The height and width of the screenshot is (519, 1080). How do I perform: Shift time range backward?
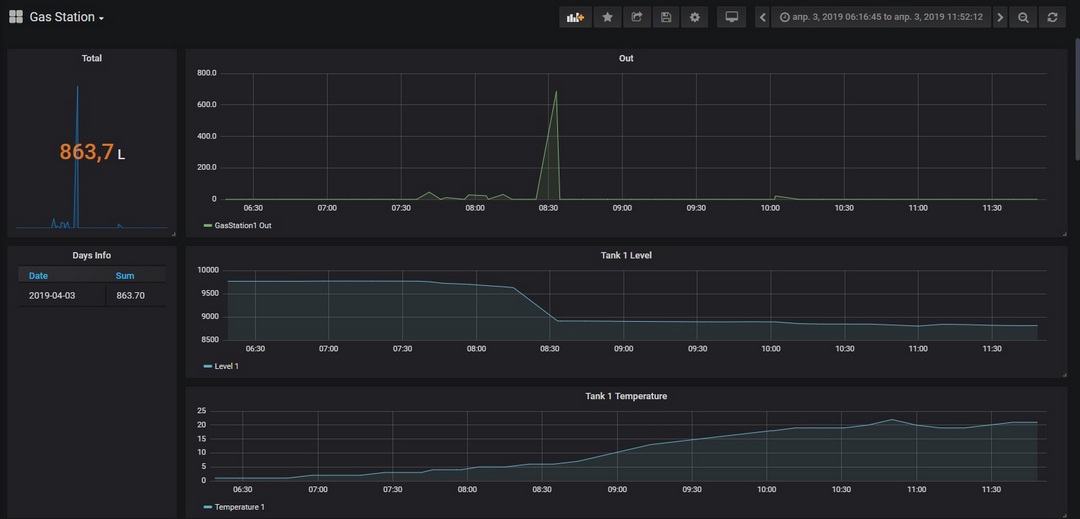click(x=762, y=17)
